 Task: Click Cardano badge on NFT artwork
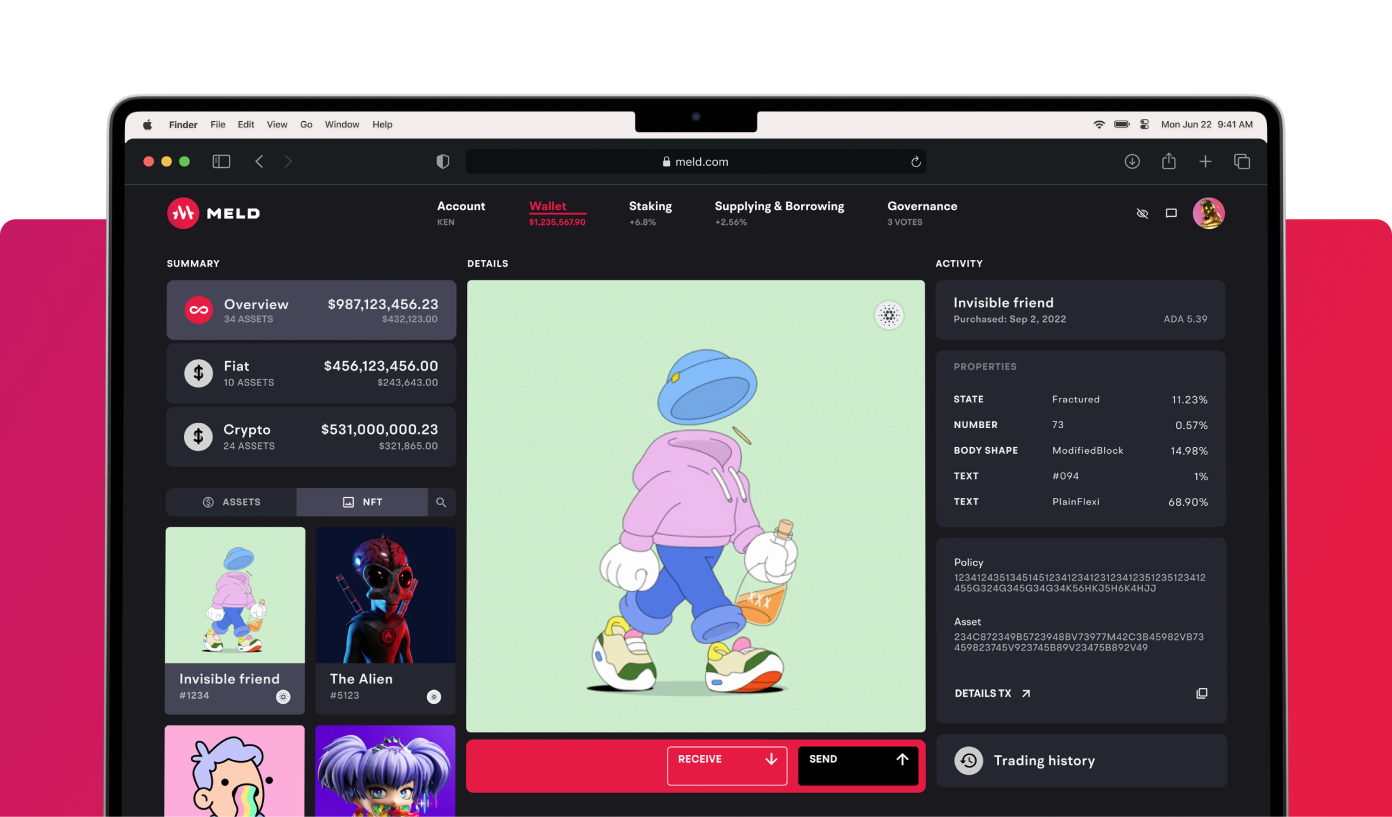pyautogui.click(x=889, y=316)
